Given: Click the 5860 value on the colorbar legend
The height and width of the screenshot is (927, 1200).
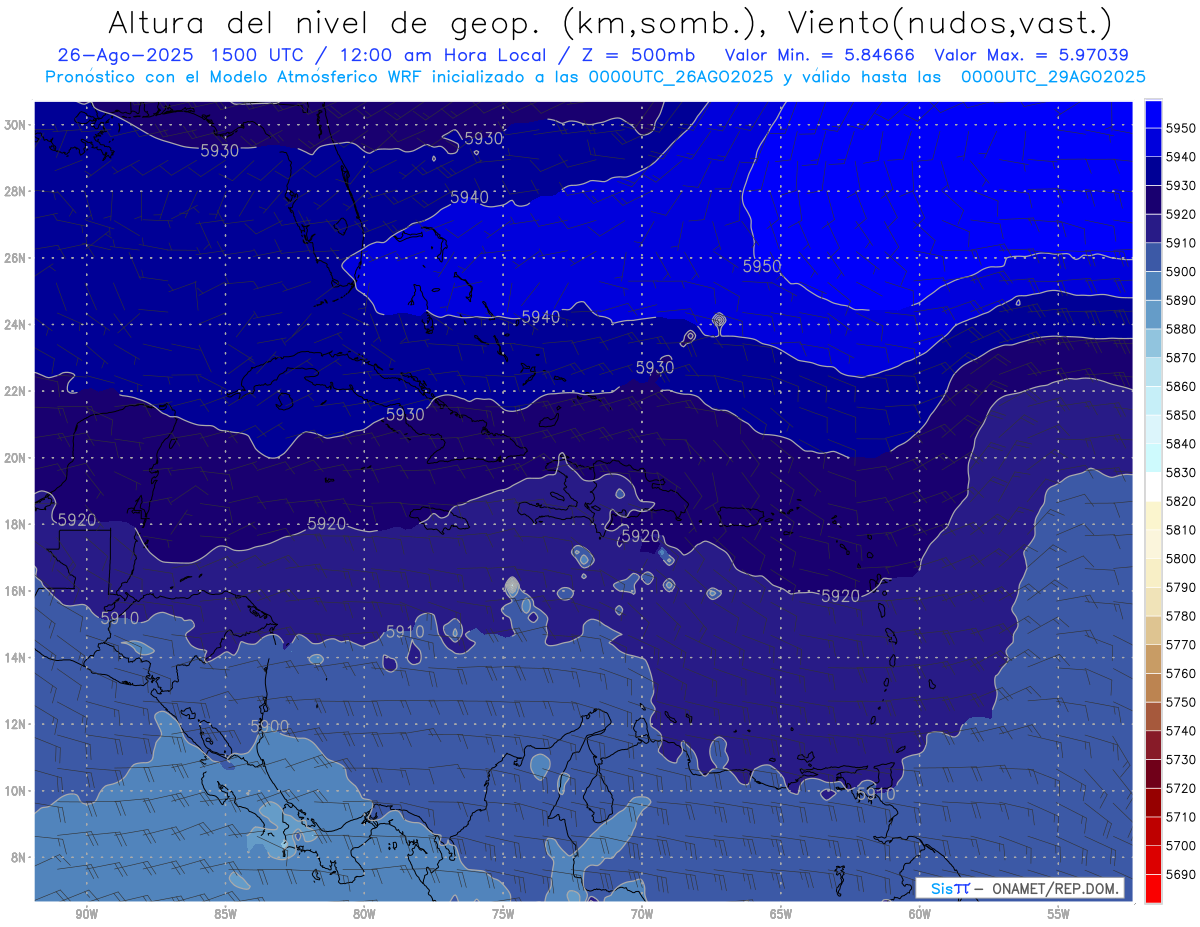Looking at the screenshot, I should pyautogui.click(x=1181, y=386).
